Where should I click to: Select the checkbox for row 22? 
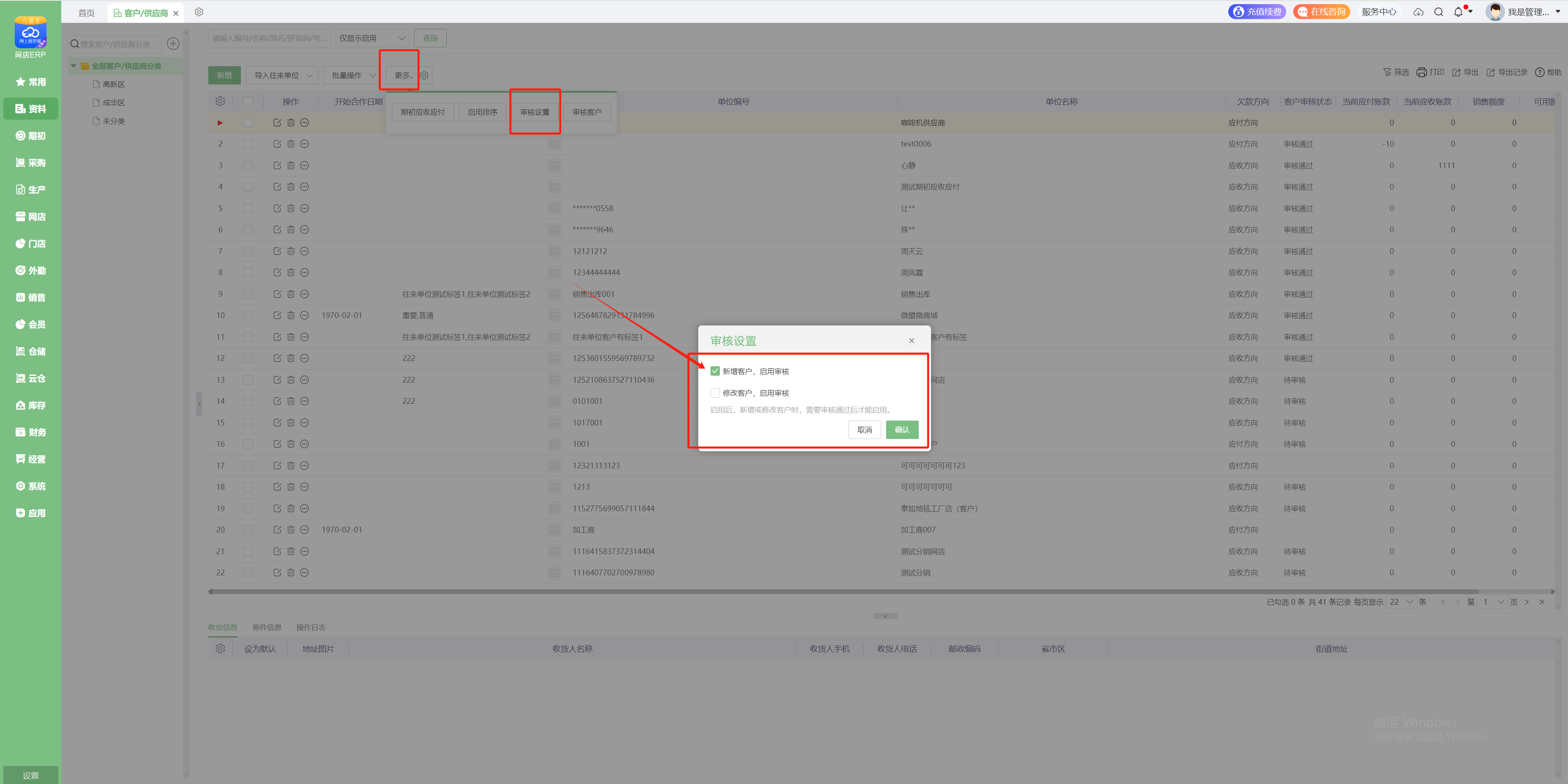pos(248,572)
